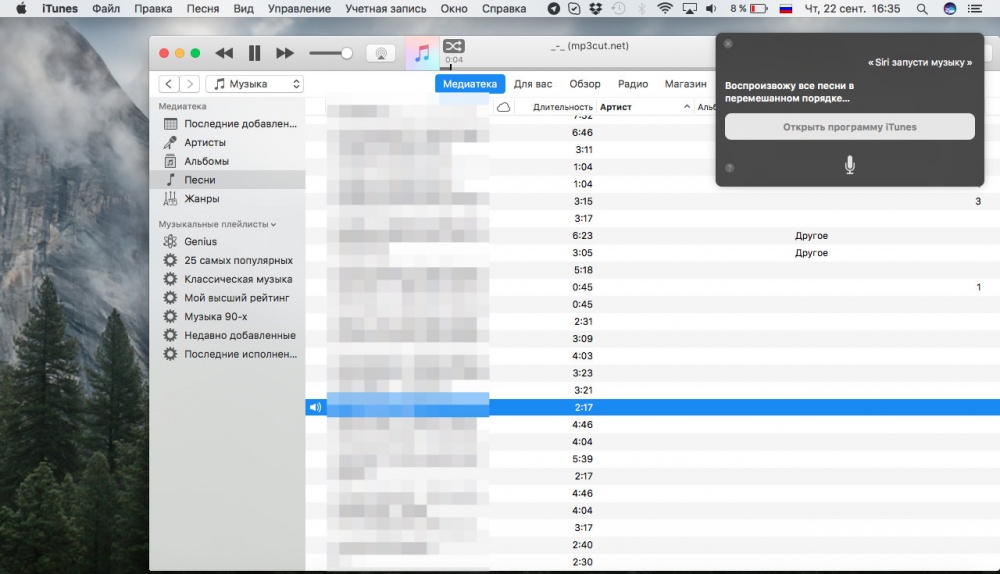1000x574 pixels.
Task: Select the song lasting 2:40
Action: (652, 545)
